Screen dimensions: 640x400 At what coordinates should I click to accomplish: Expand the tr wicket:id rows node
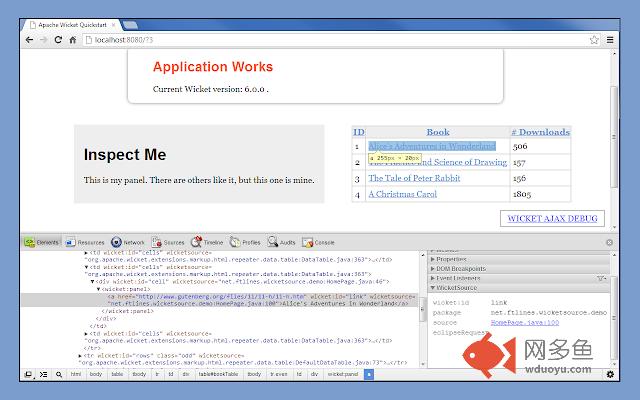(x=80, y=355)
